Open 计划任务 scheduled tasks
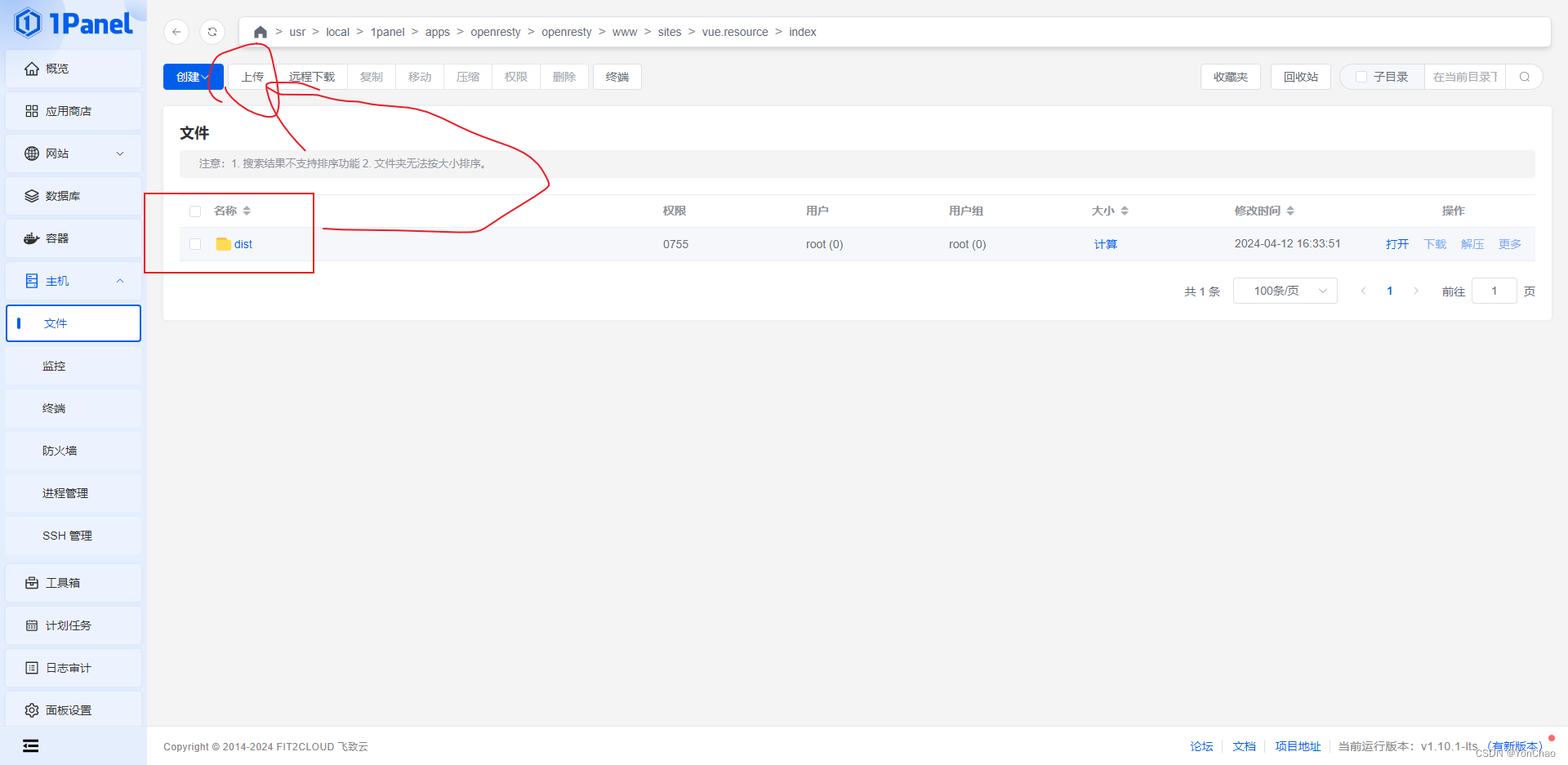This screenshot has height=765, width=1568. pyautogui.click(x=73, y=625)
